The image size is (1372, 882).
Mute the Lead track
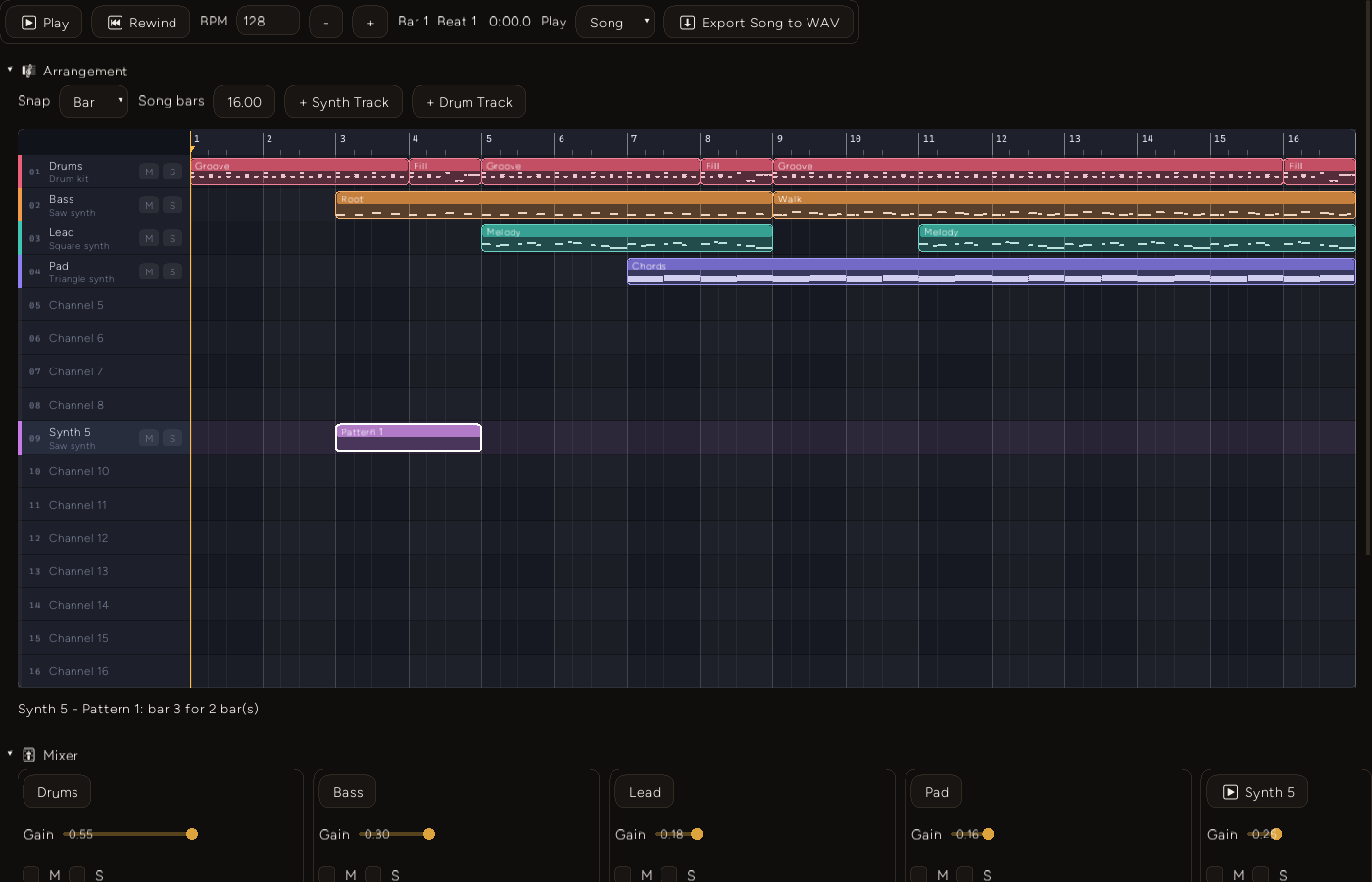point(149,238)
